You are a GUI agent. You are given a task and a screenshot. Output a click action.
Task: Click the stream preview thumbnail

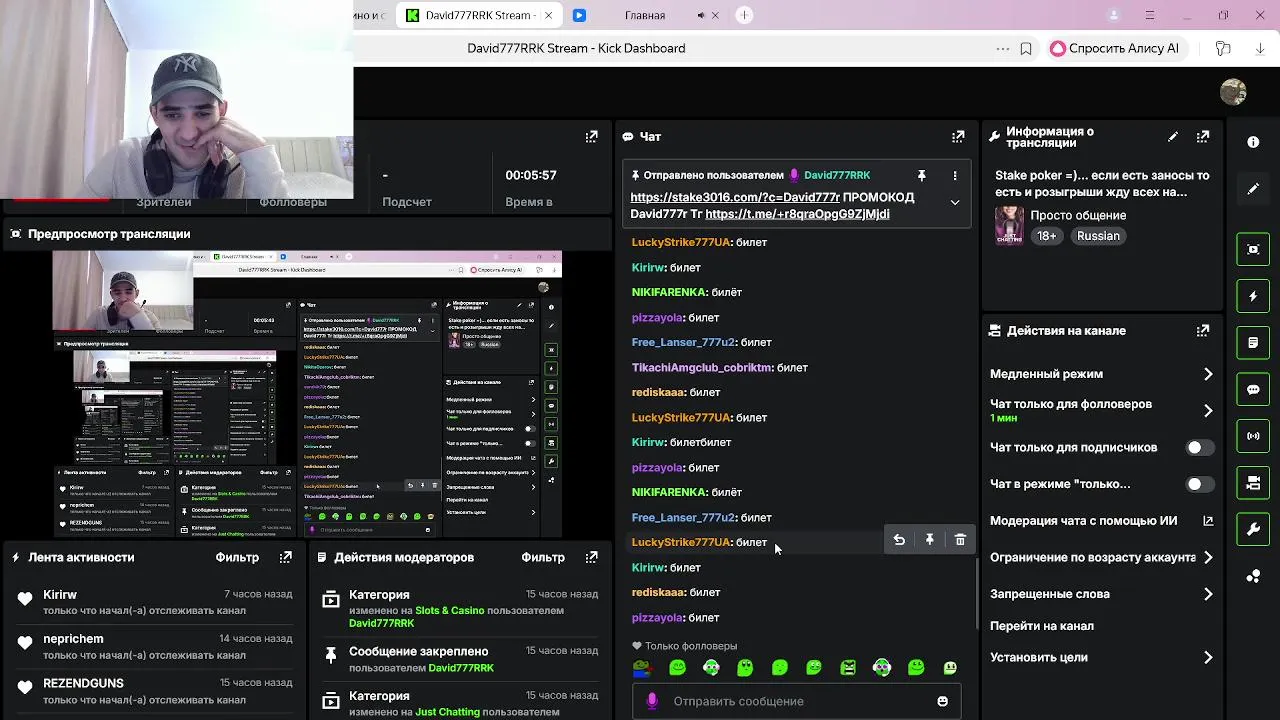tap(307, 394)
